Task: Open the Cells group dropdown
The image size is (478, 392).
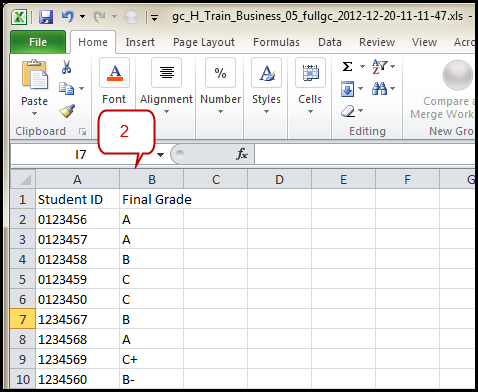Action: 310,112
